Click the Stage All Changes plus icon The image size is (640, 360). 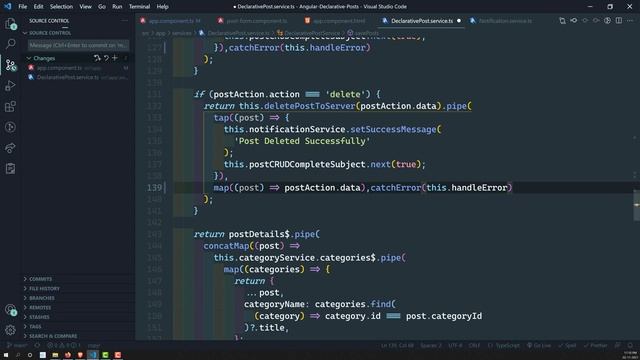coord(115,58)
